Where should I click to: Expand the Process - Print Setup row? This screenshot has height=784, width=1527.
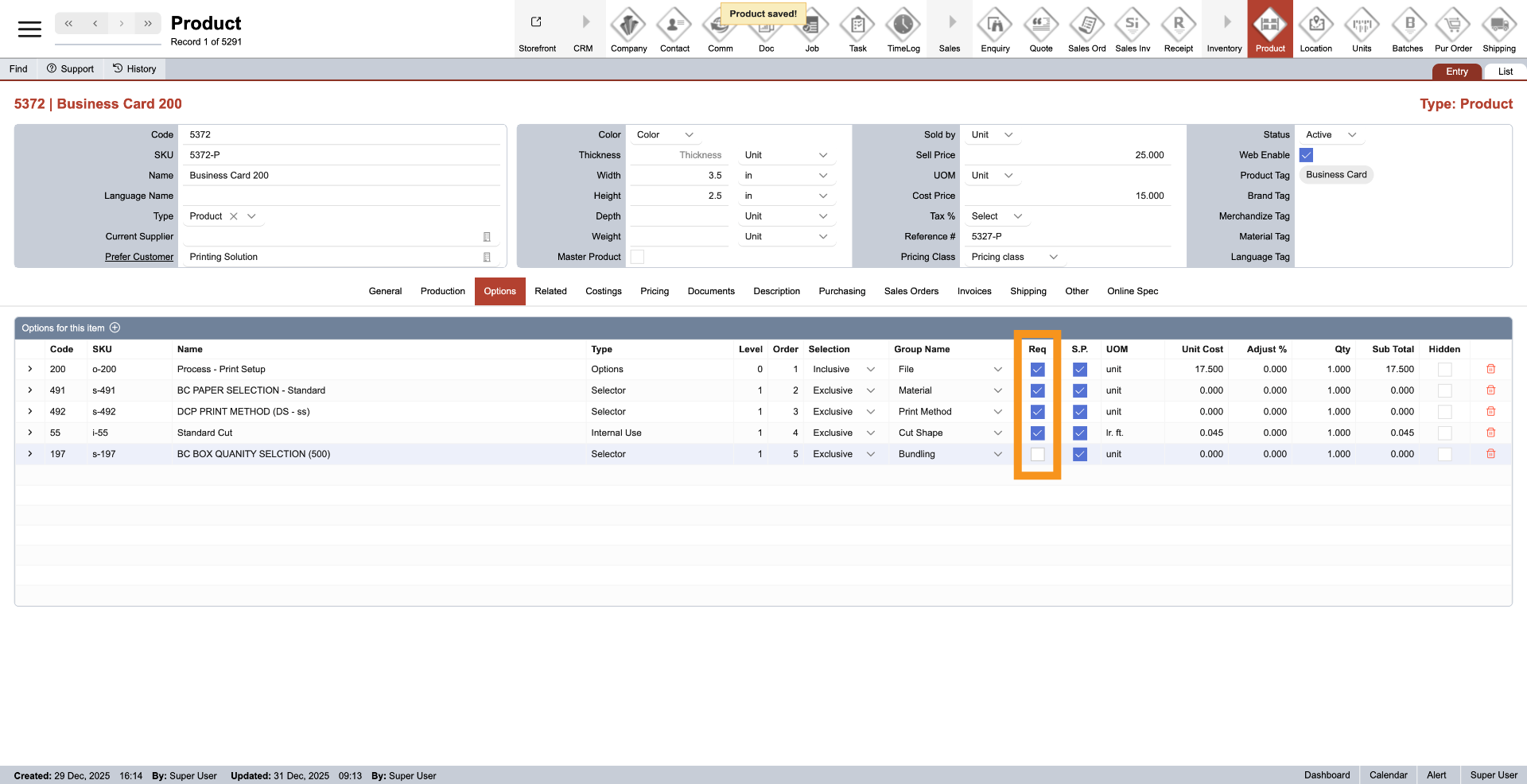(x=30, y=369)
